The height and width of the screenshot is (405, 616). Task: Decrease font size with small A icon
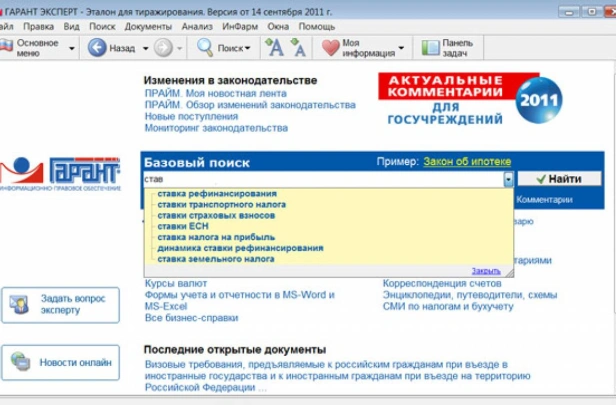tap(298, 48)
